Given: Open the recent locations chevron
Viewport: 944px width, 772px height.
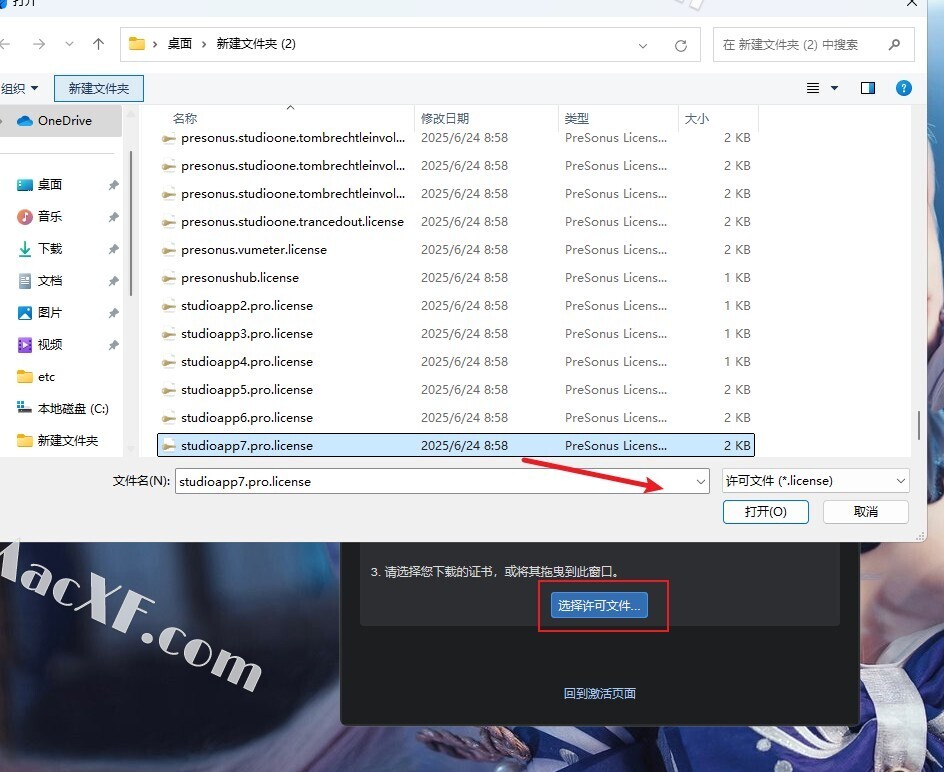Looking at the screenshot, I should 69,44.
